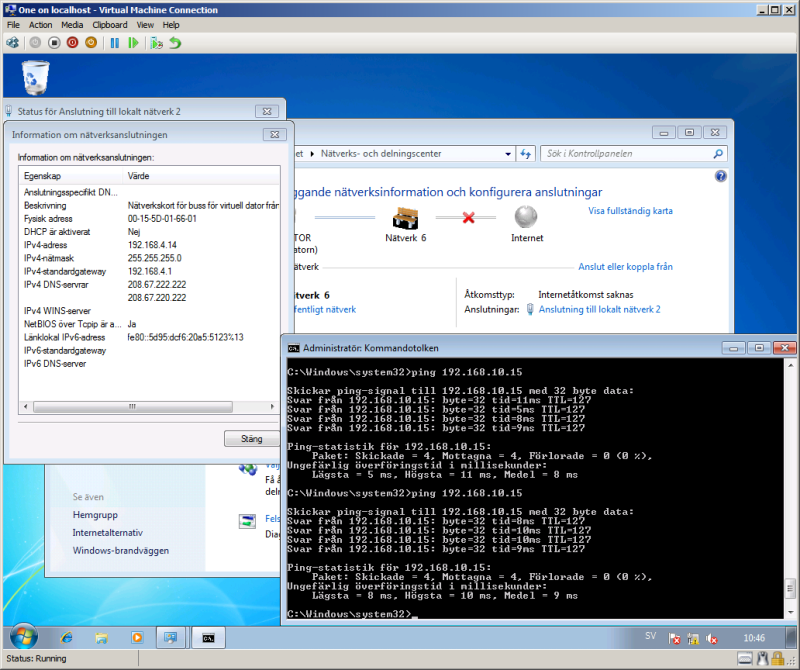
Task: Click the red X between Nätverk 6 and Internet
Action: click(x=468, y=218)
